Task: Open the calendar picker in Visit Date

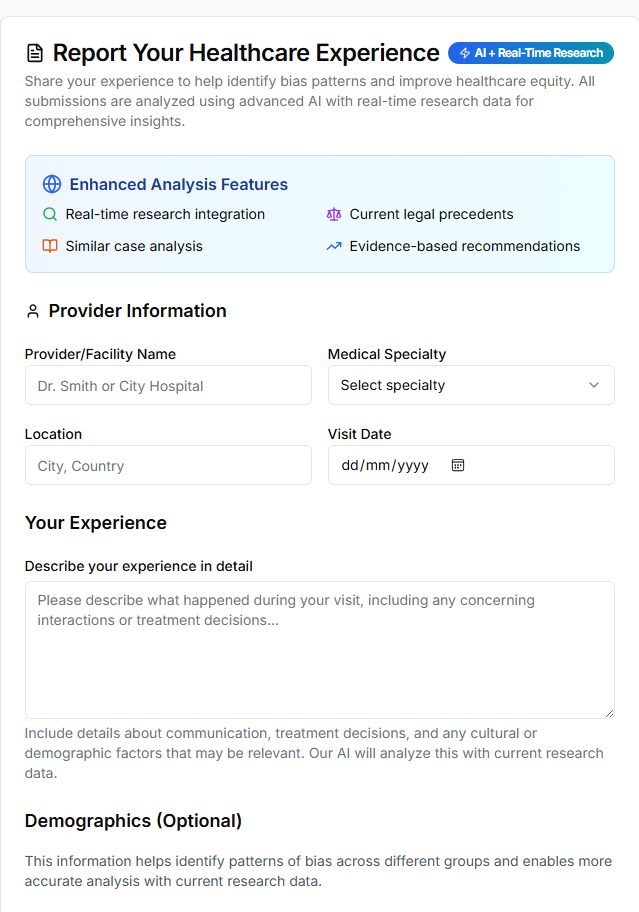Action: [458, 465]
